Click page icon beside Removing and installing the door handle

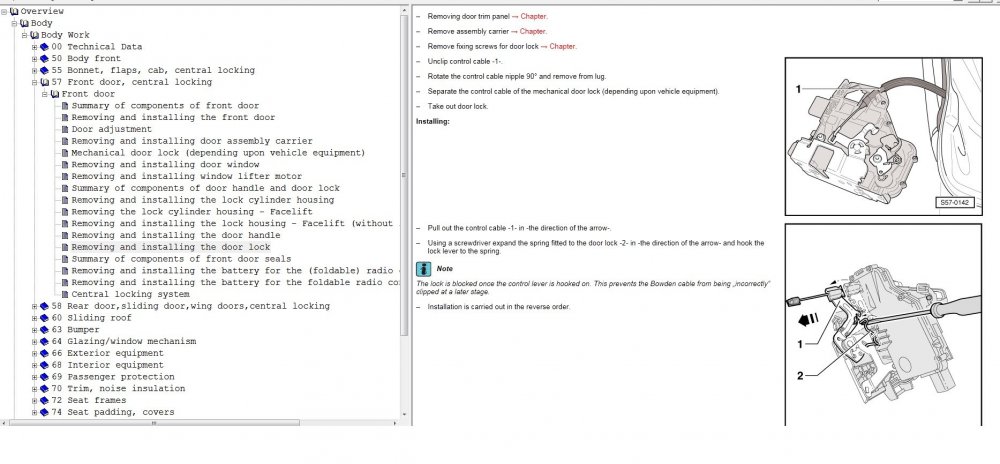[65, 236]
